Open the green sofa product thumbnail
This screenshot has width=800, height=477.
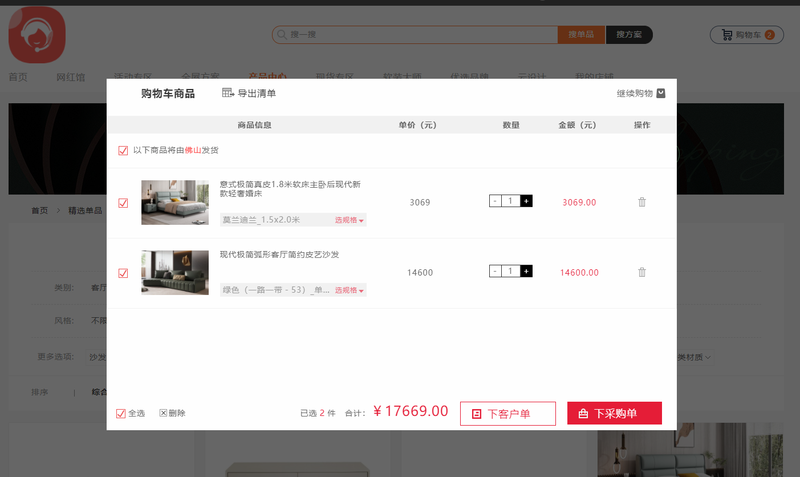(x=175, y=272)
